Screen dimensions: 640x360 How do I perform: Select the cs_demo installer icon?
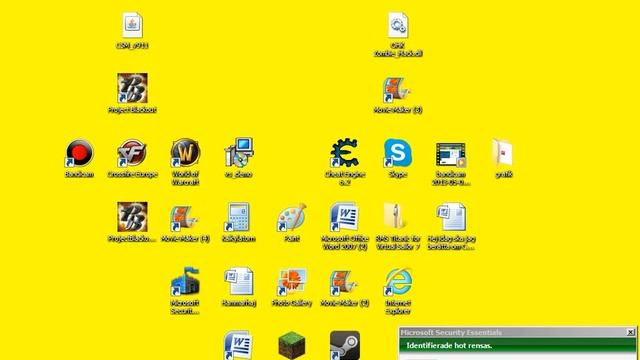coord(239,153)
